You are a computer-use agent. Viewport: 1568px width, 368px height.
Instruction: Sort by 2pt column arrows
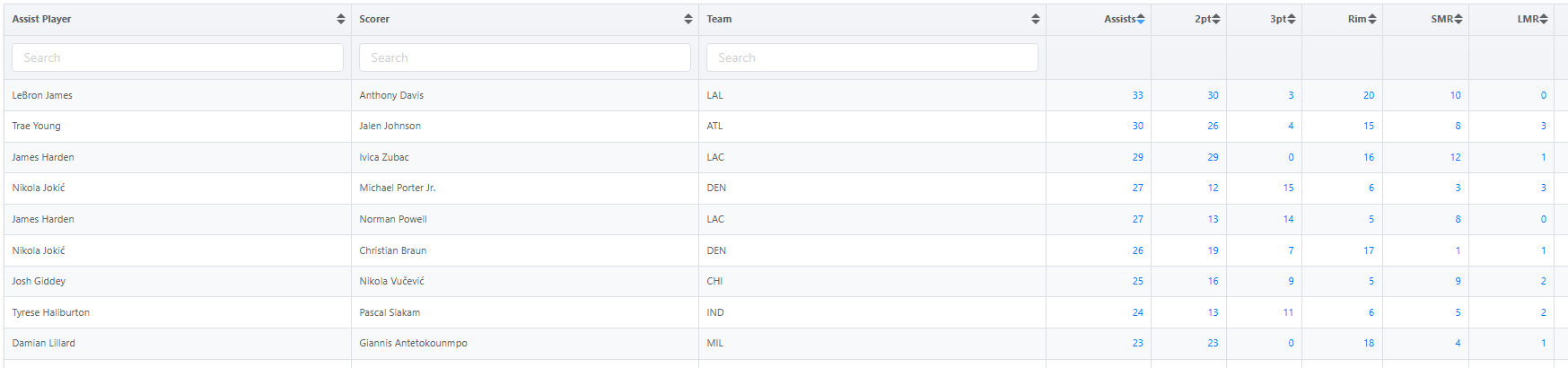(1216, 19)
